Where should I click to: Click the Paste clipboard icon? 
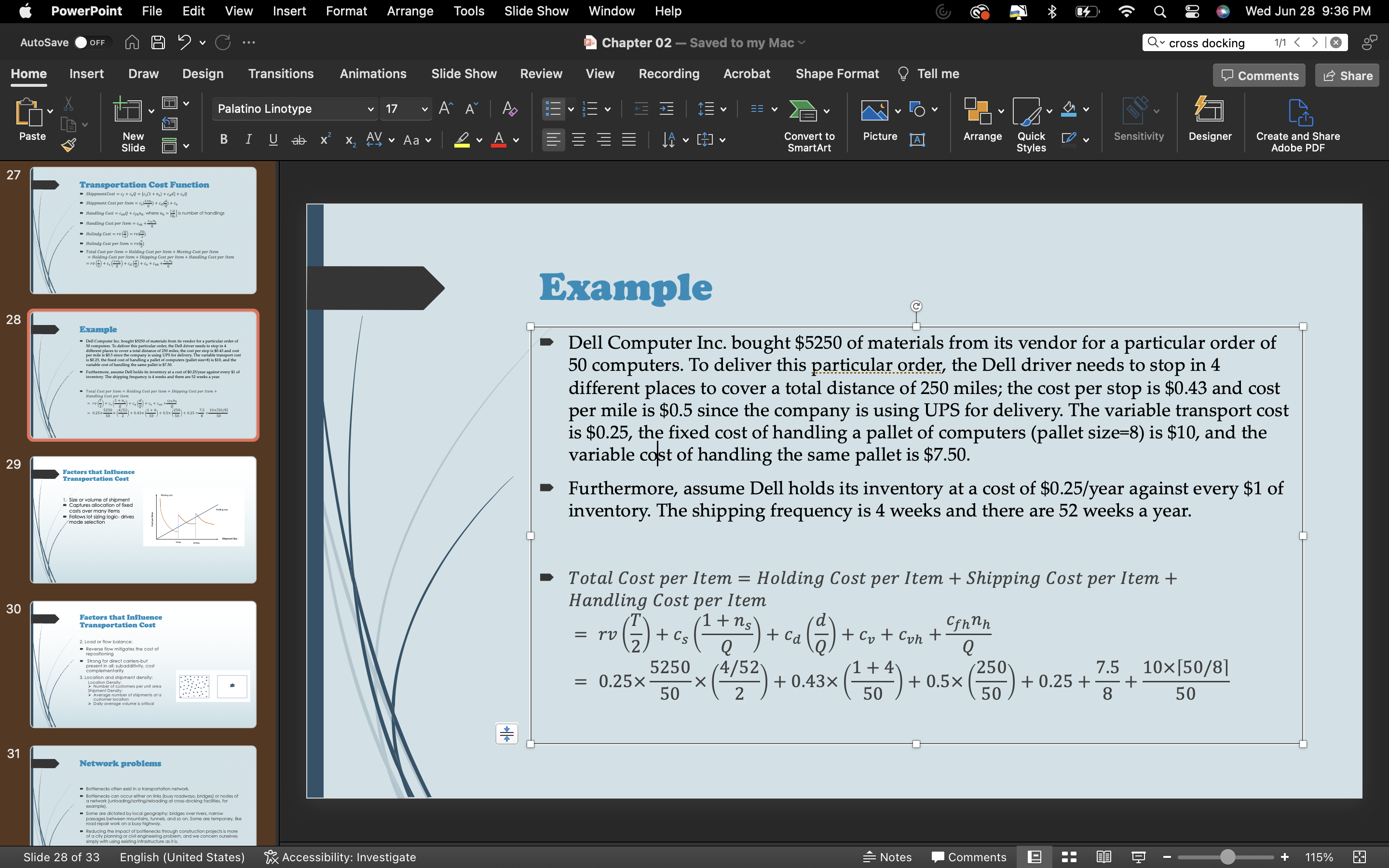[29, 112]
